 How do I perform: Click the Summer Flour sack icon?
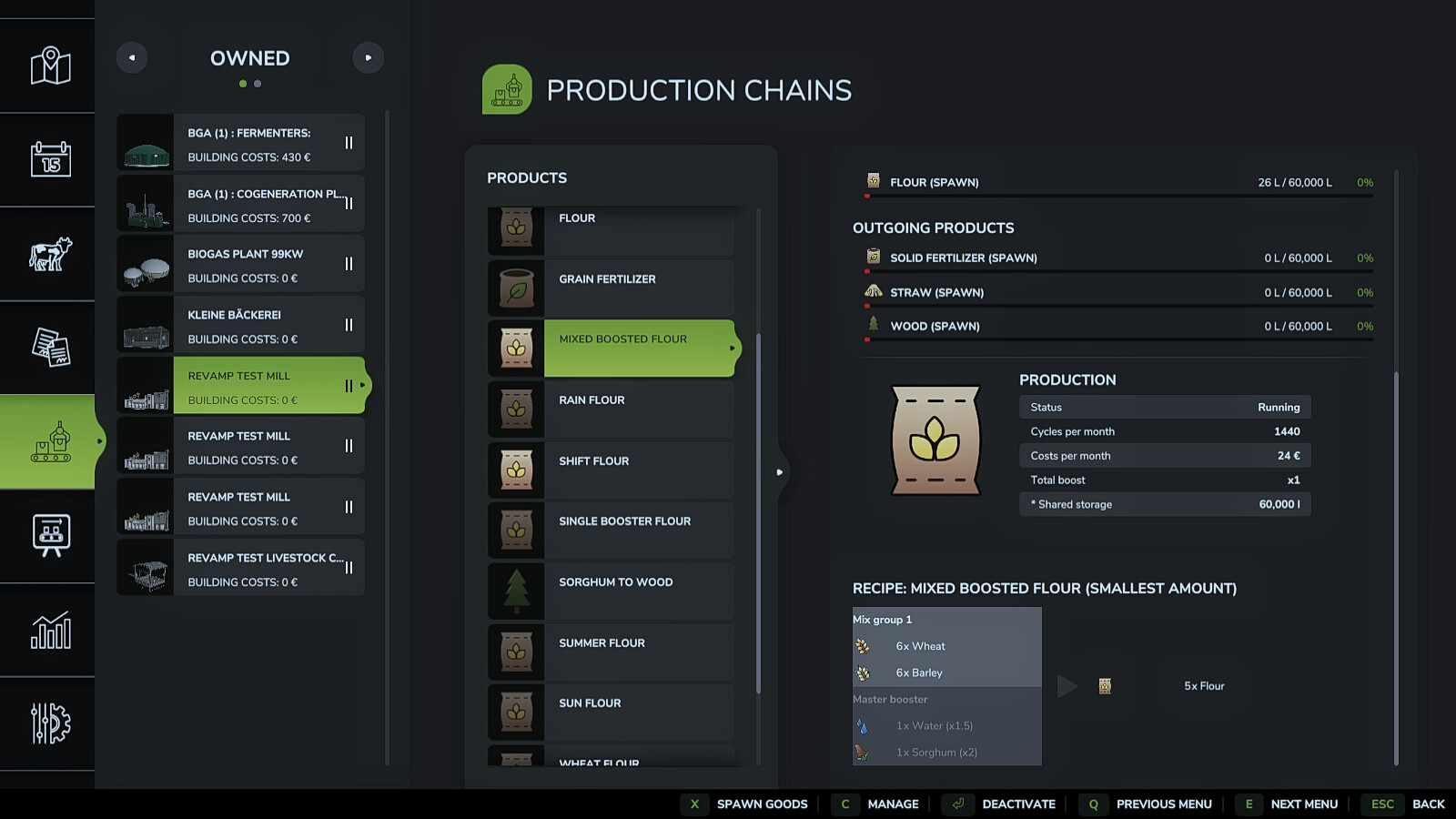516,652
